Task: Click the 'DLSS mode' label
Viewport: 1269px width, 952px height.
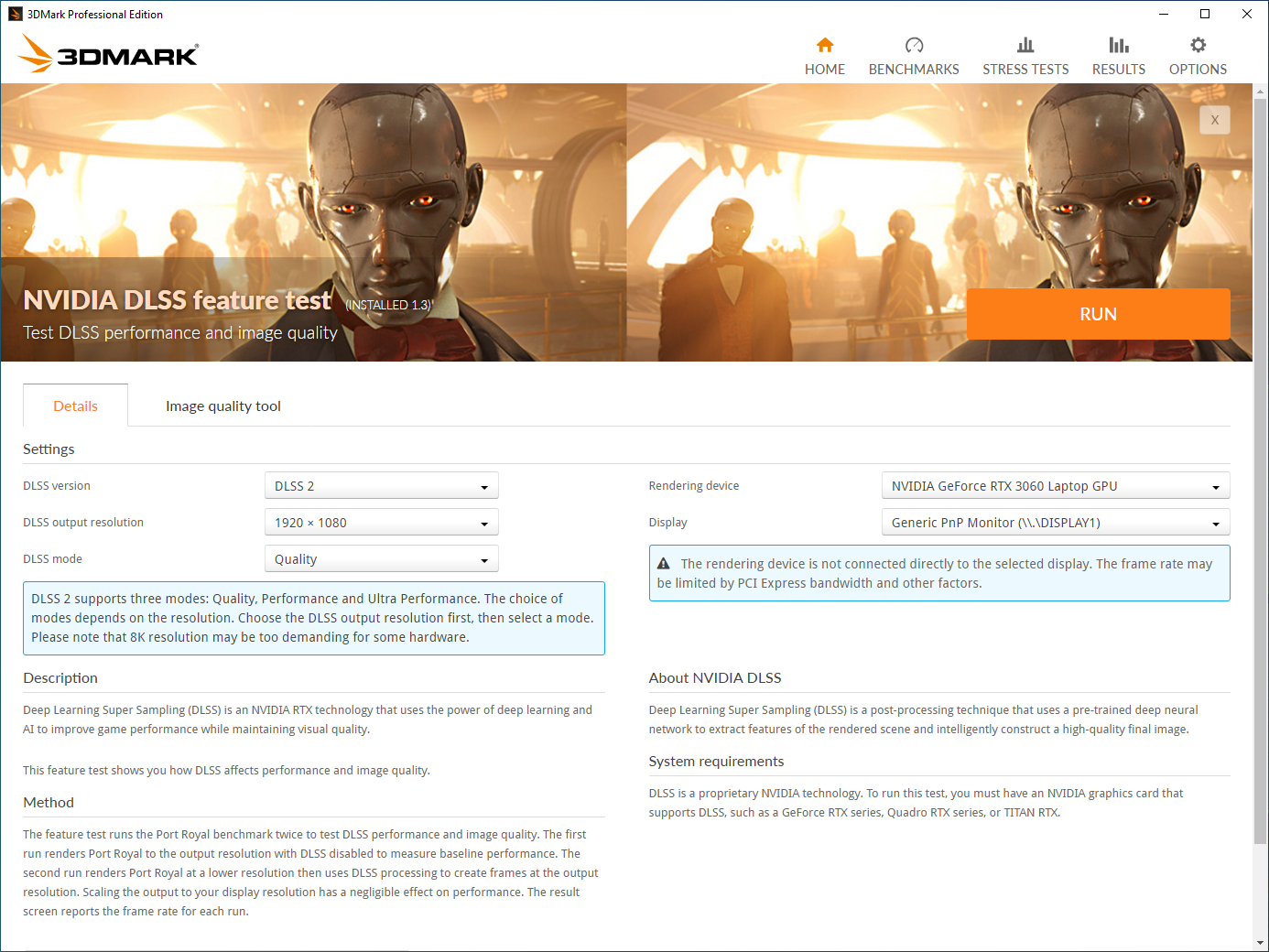Action: [x=52, y=559]
